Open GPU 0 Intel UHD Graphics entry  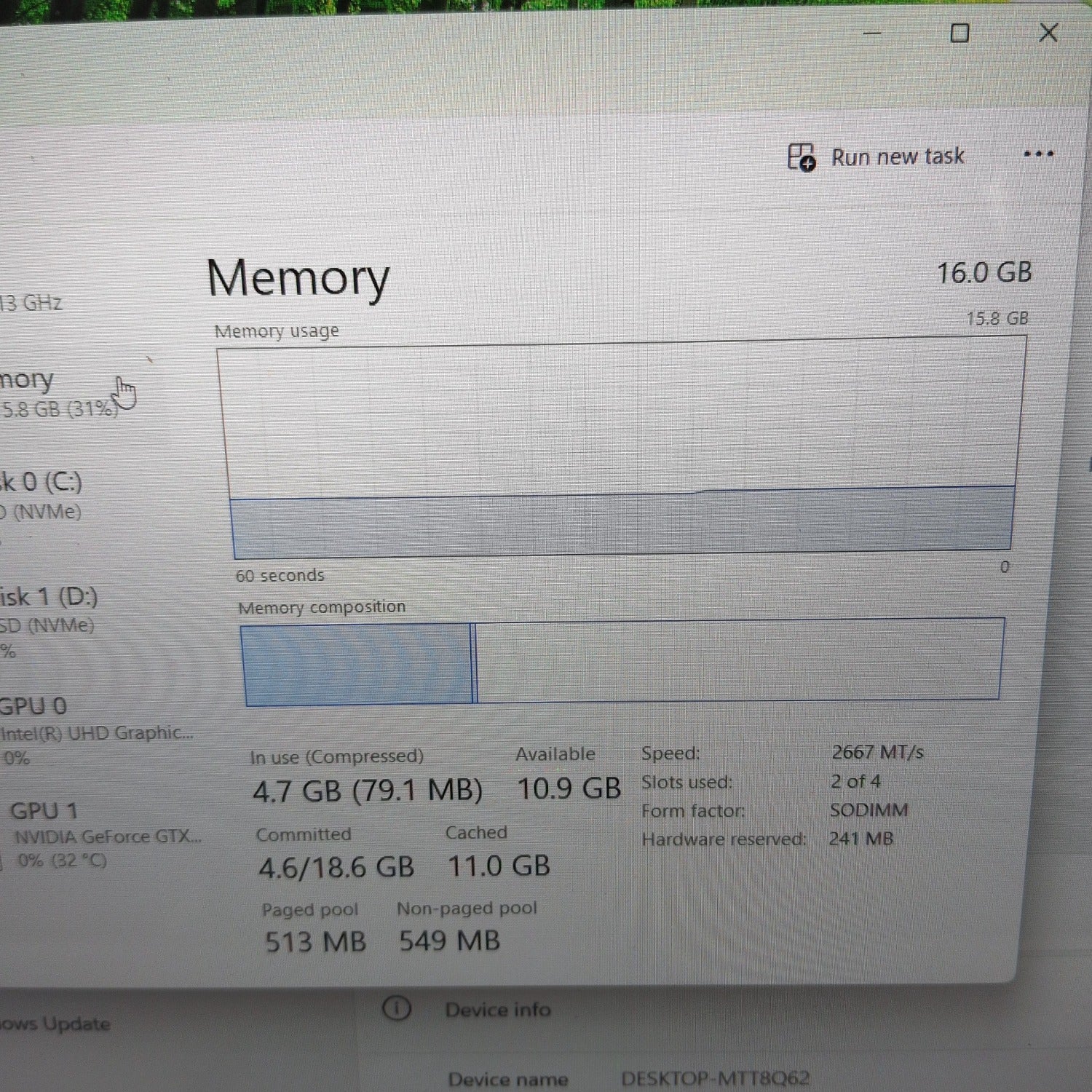pyautogui.click(x=96, y=730)
